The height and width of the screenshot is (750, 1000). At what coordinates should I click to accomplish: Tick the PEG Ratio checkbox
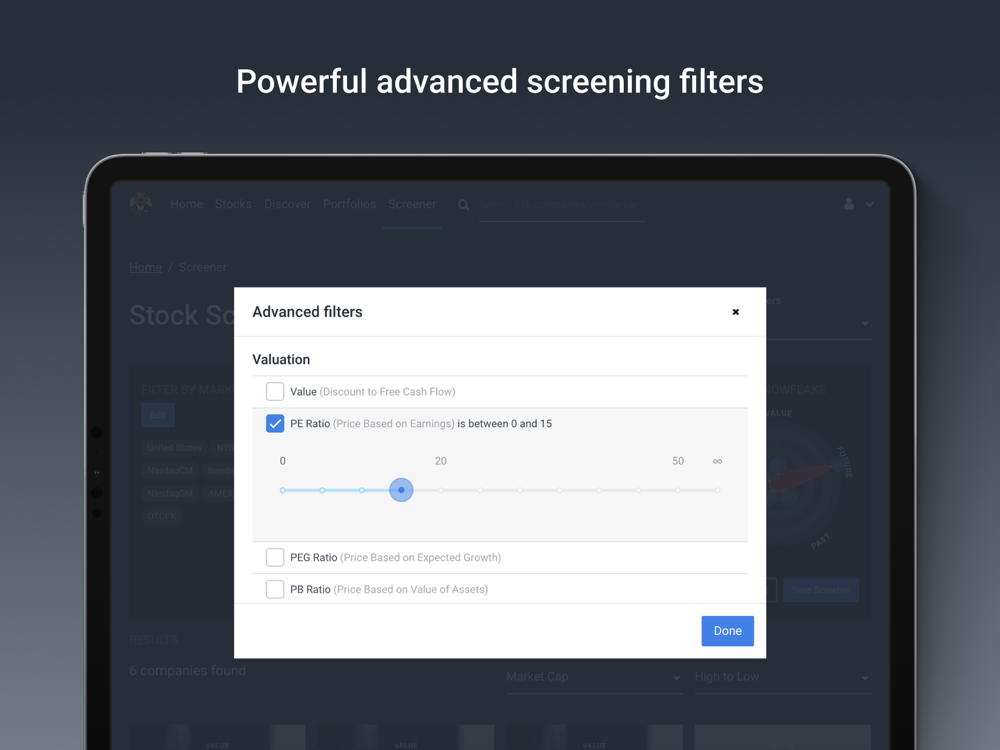275,558
